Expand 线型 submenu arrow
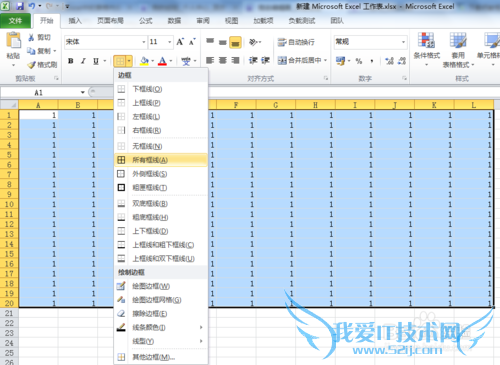Screen dimensions: 500x365 pyautogui.click(x=201, y=341)
